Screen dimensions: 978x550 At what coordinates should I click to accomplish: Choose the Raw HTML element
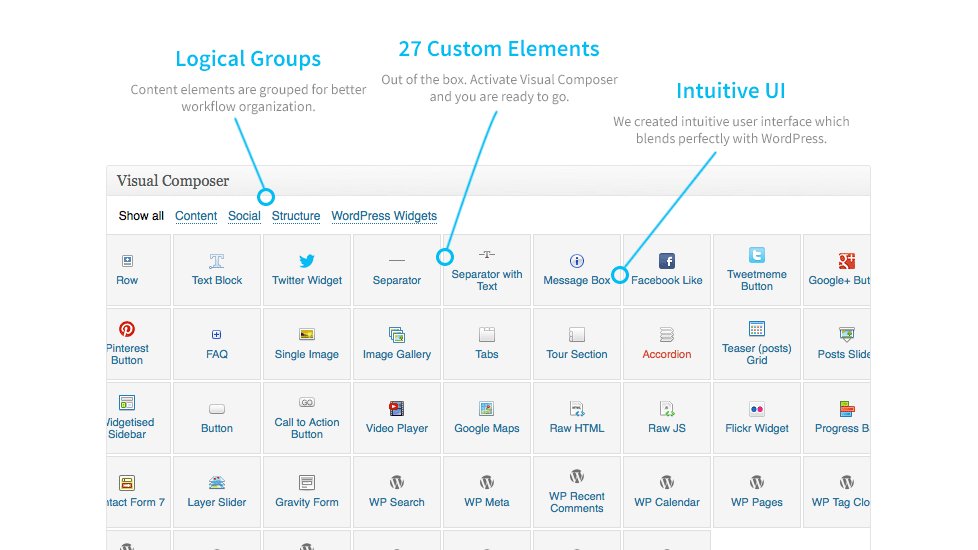(x=577, y=418)
